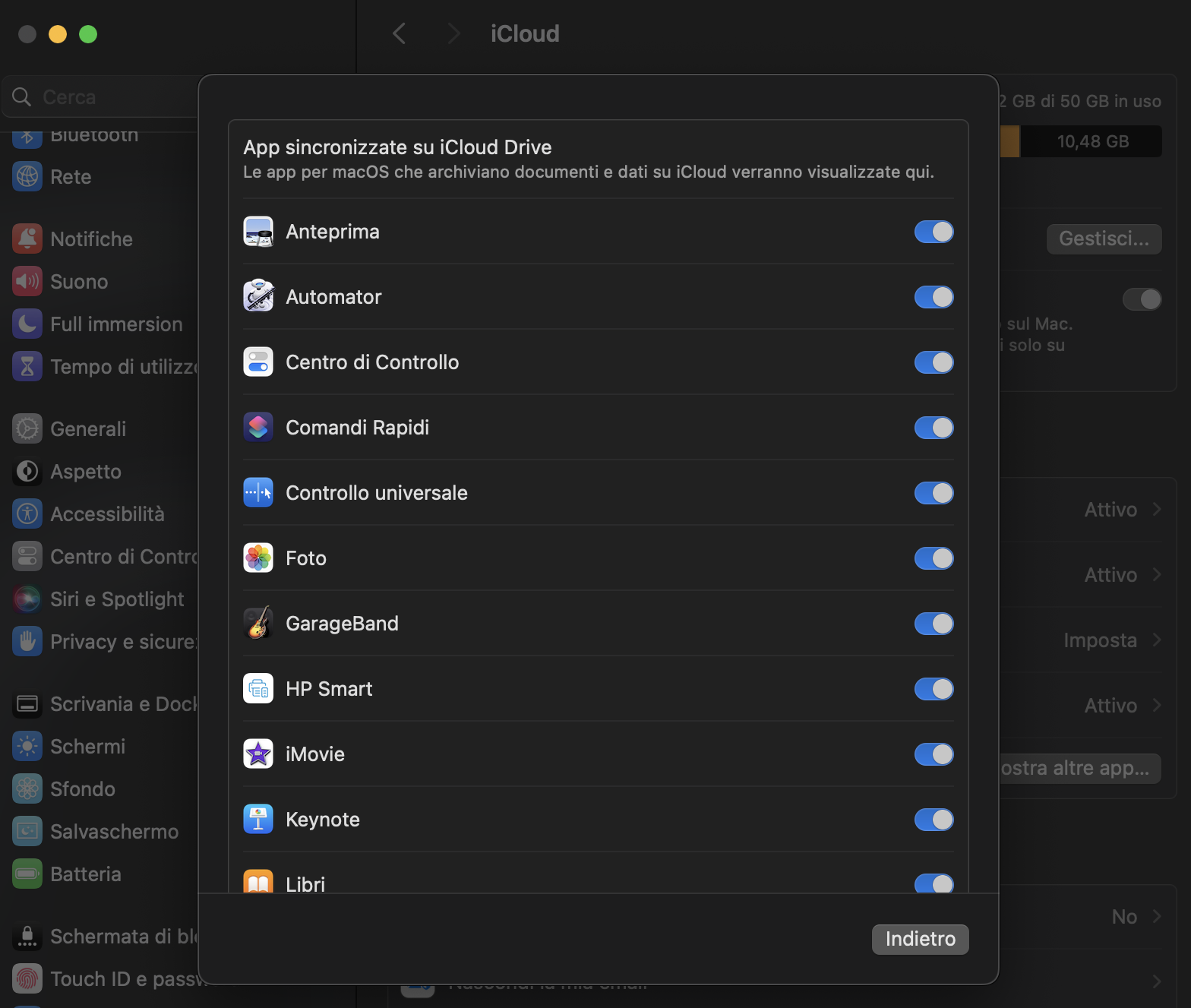The image size is (1191, 1008).
Task: Click the Schermi sun icon in sidebar
Action: click(27, 747)
